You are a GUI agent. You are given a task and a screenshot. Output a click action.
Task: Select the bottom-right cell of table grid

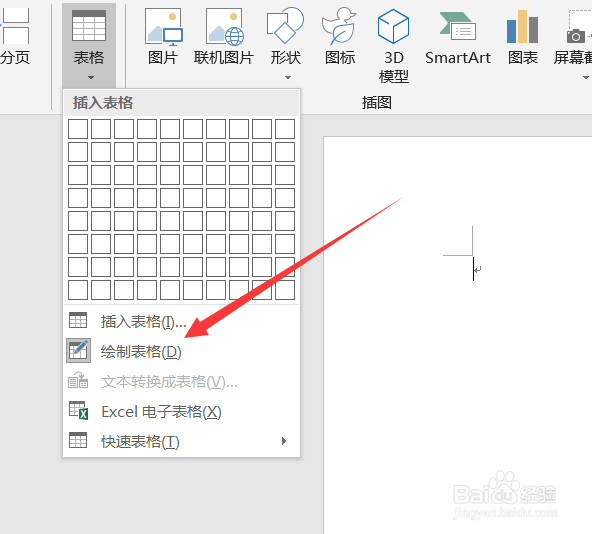(x=285, y=290)
